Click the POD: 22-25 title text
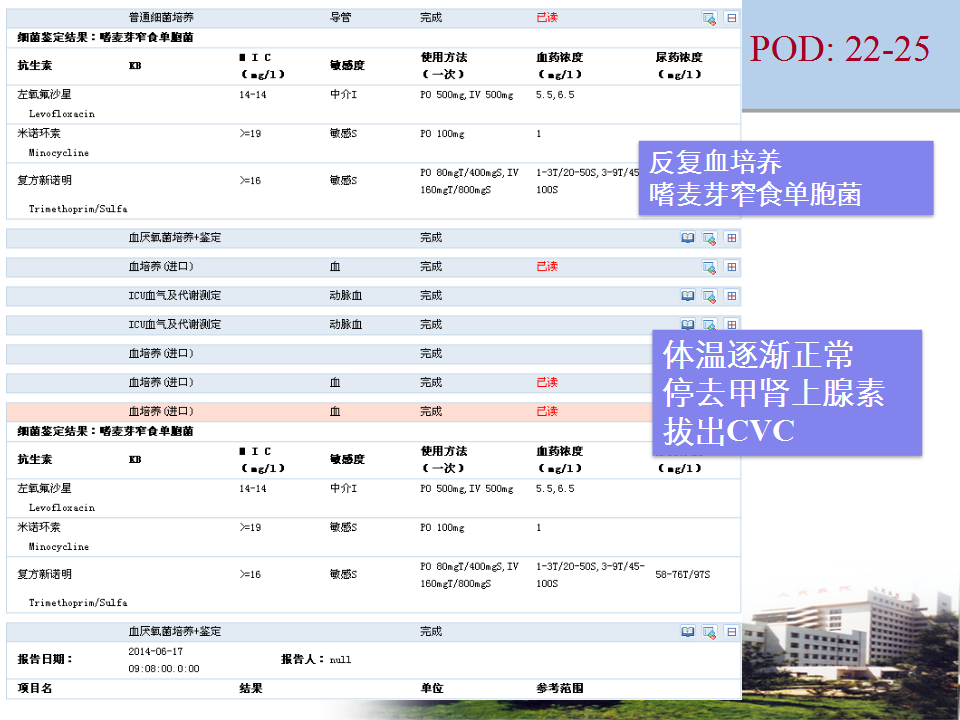 839,48
